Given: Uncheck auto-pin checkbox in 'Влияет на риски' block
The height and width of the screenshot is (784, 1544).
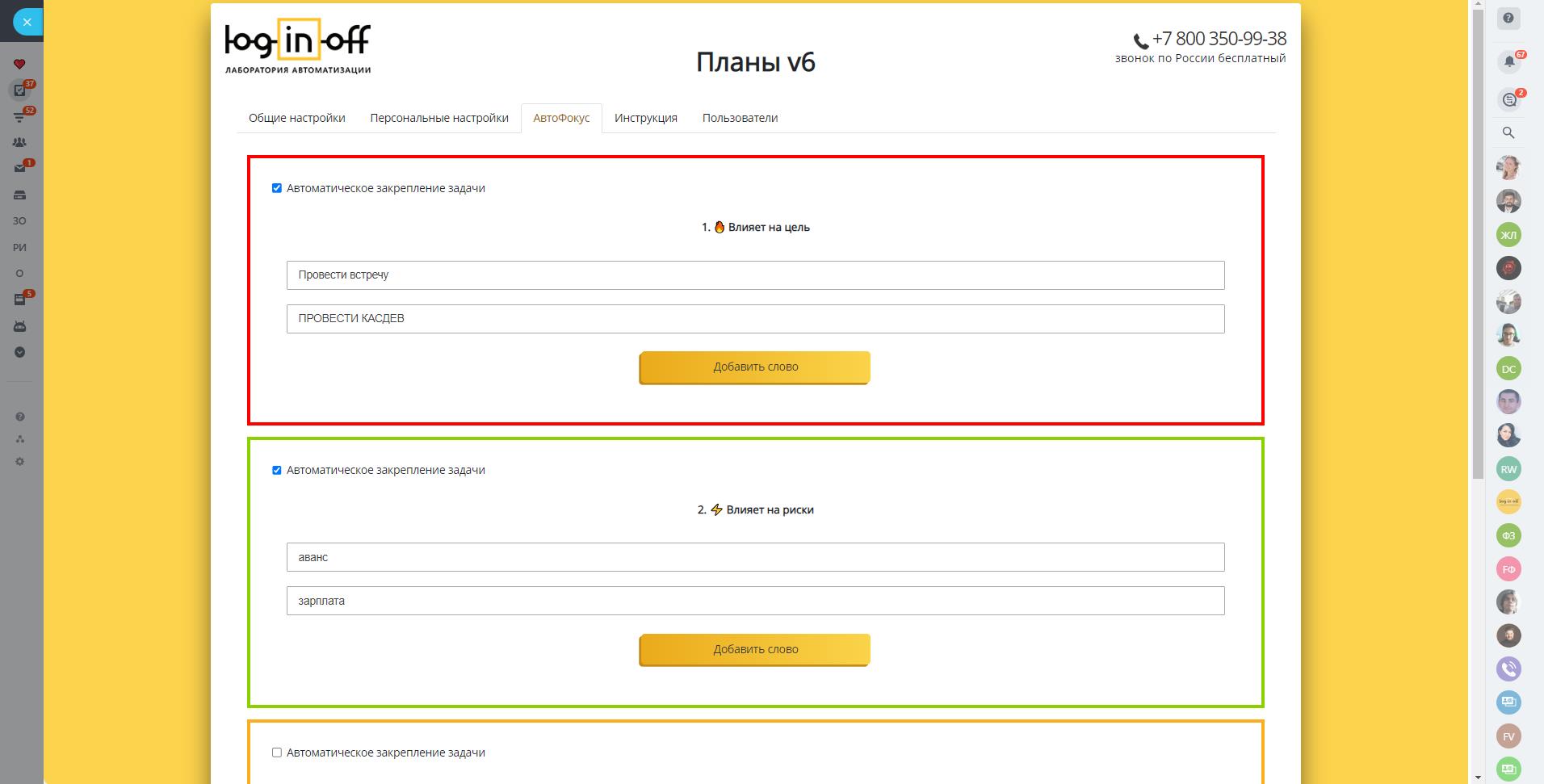Looking at the screenshot, I should click(x=277, y=470).
